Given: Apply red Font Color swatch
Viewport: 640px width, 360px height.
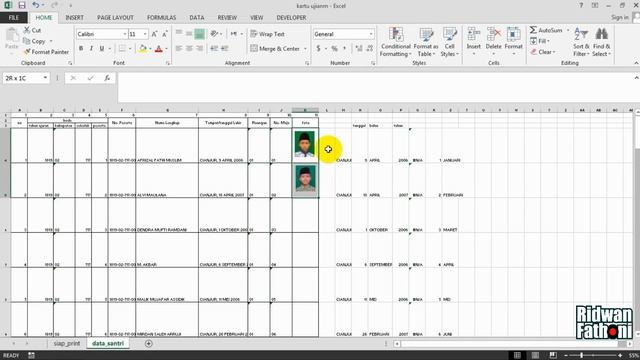Looking at the screenshot, I should [159, 49].
